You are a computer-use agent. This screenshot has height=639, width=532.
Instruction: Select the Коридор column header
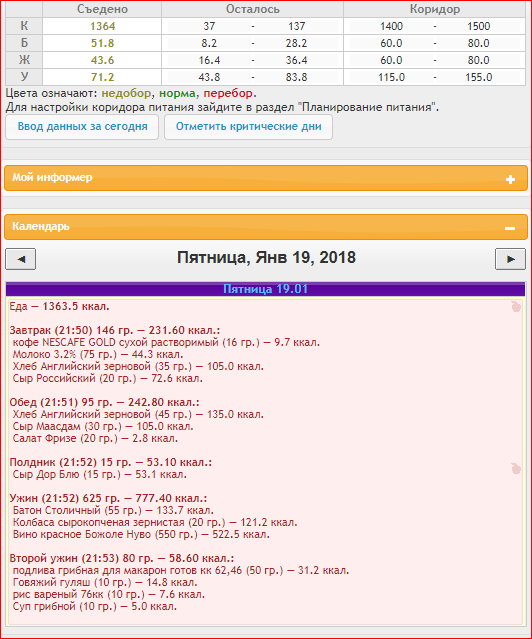[435, 9]
